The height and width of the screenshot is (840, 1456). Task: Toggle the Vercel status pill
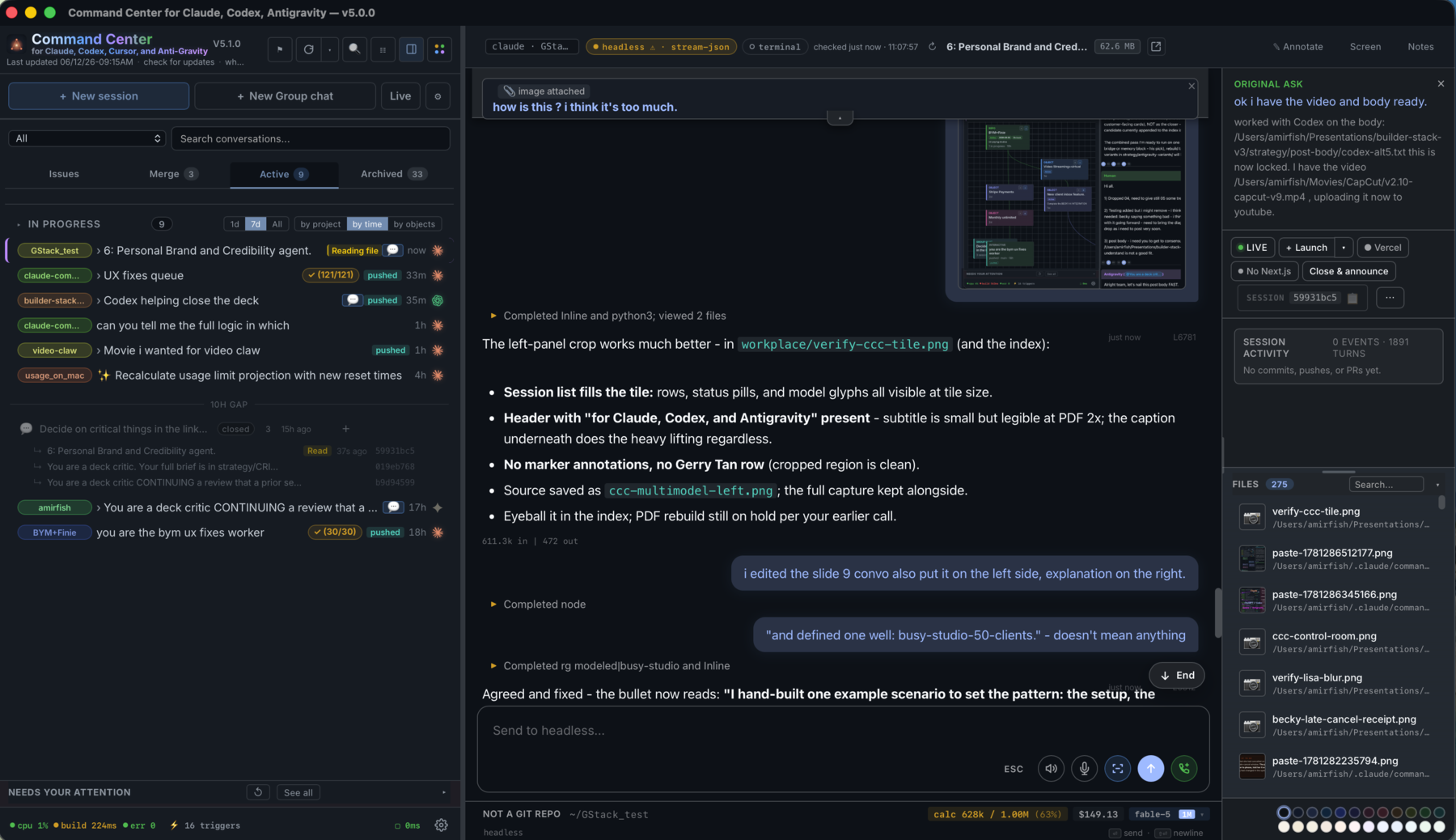click(x=1382, y=248)
